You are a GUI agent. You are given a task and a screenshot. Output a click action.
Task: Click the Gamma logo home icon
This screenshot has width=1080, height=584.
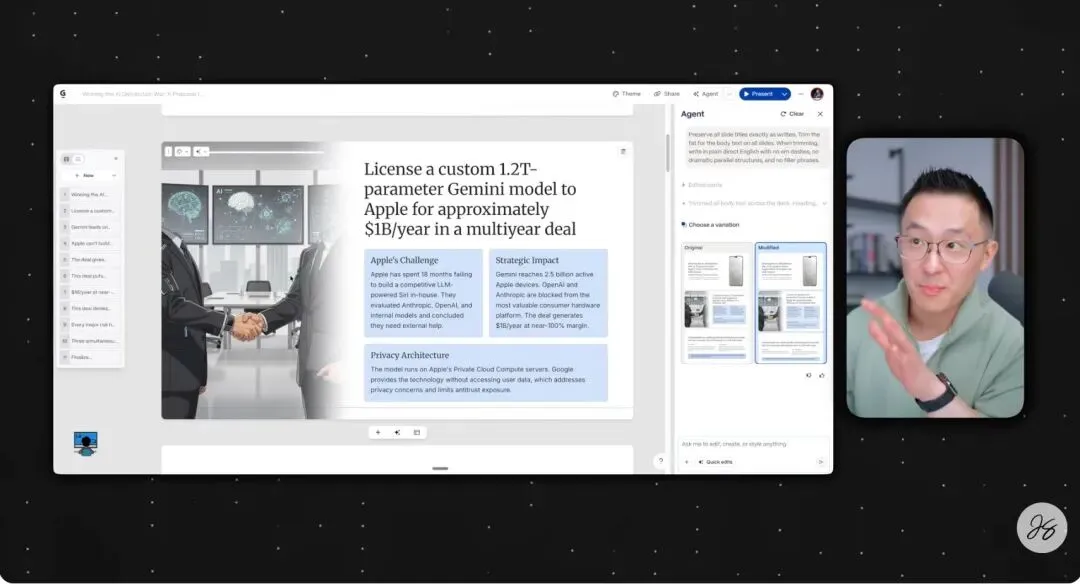tap(63, 94)
